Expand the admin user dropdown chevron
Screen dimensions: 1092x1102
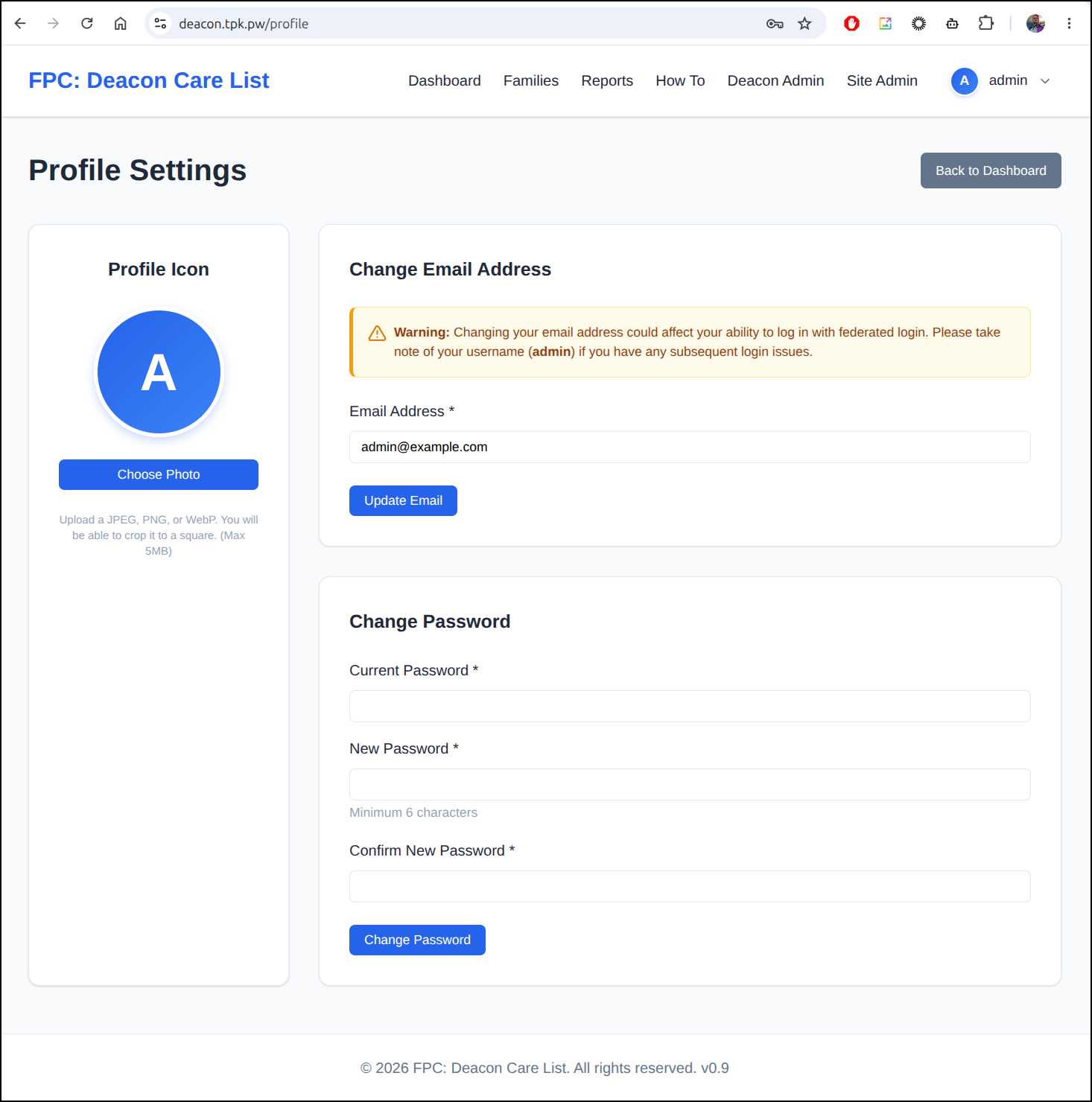pos(1045,81)
